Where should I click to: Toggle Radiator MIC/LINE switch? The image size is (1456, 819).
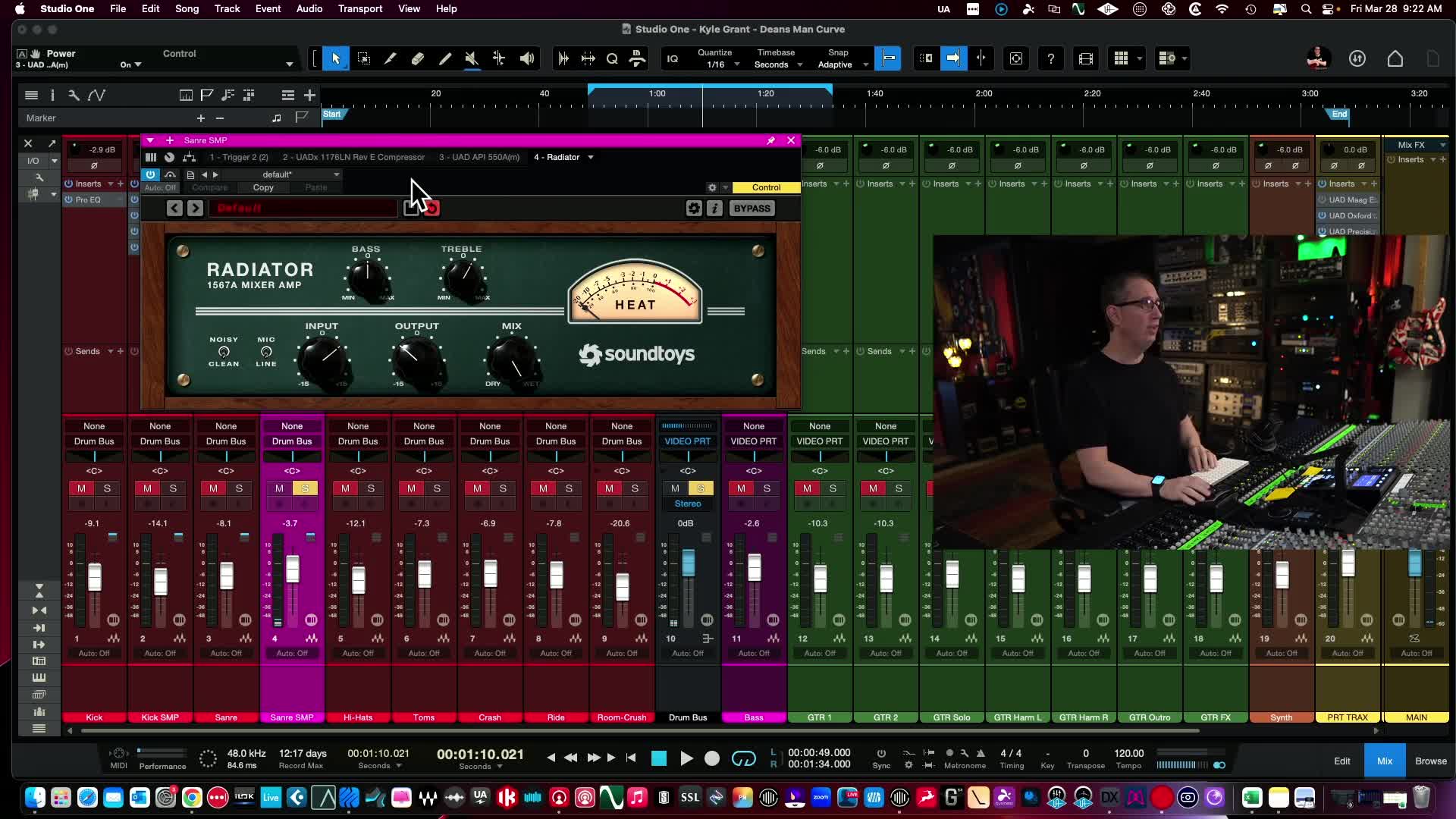pos(266,352)
